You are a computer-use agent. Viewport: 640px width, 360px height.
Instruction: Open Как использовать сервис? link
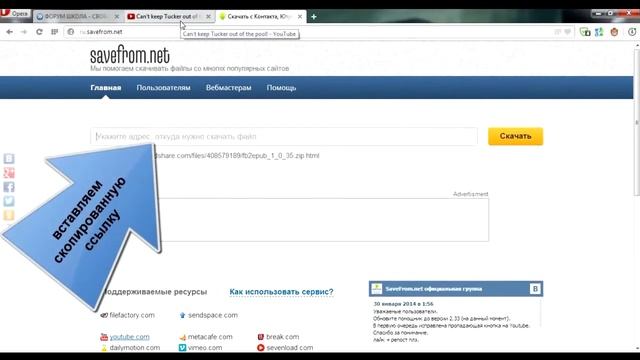[281, 292]
